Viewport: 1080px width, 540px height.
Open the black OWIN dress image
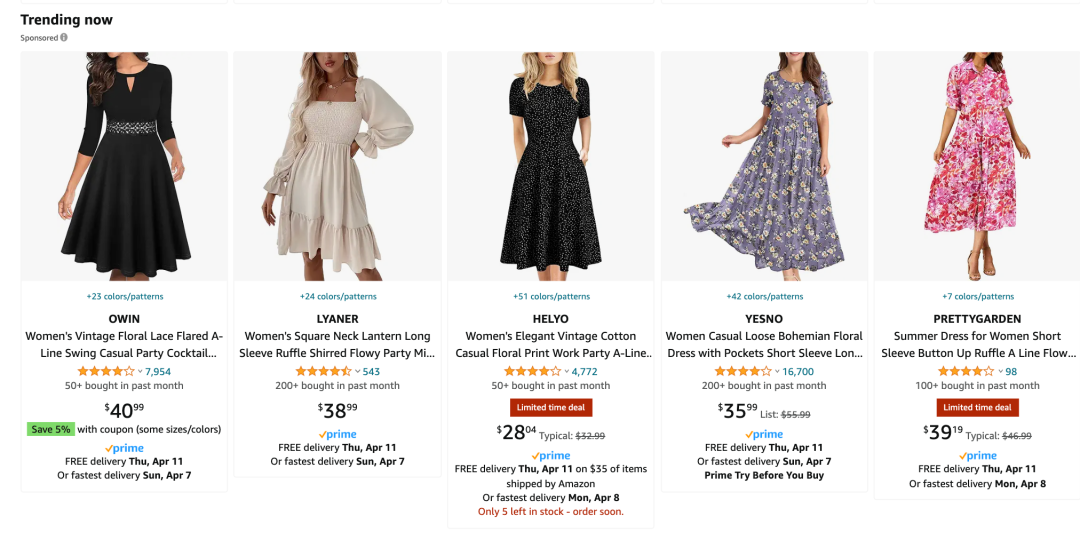[x=124, y=165]
